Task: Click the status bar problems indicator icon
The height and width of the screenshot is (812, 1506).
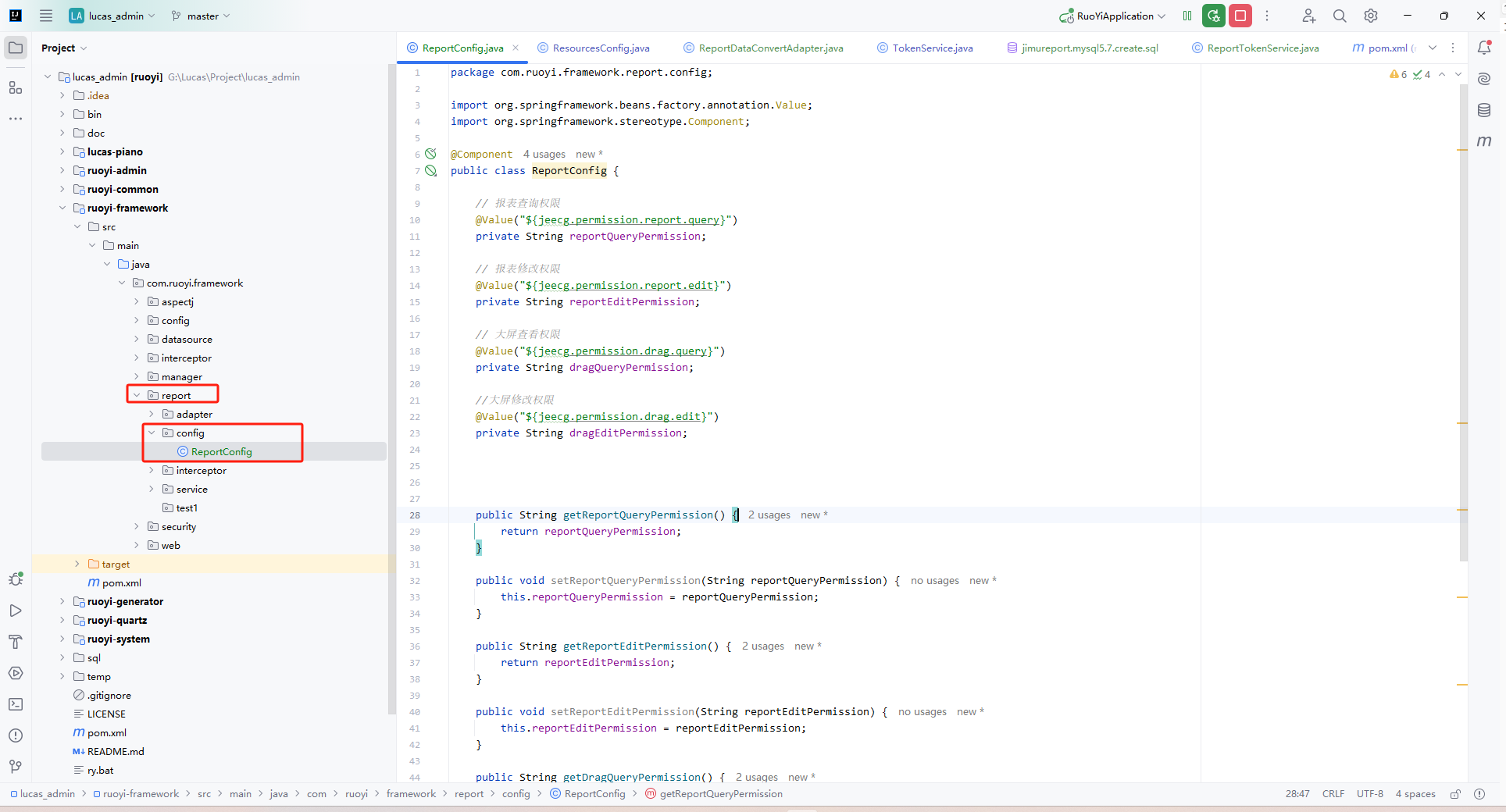Action: 1479,794
